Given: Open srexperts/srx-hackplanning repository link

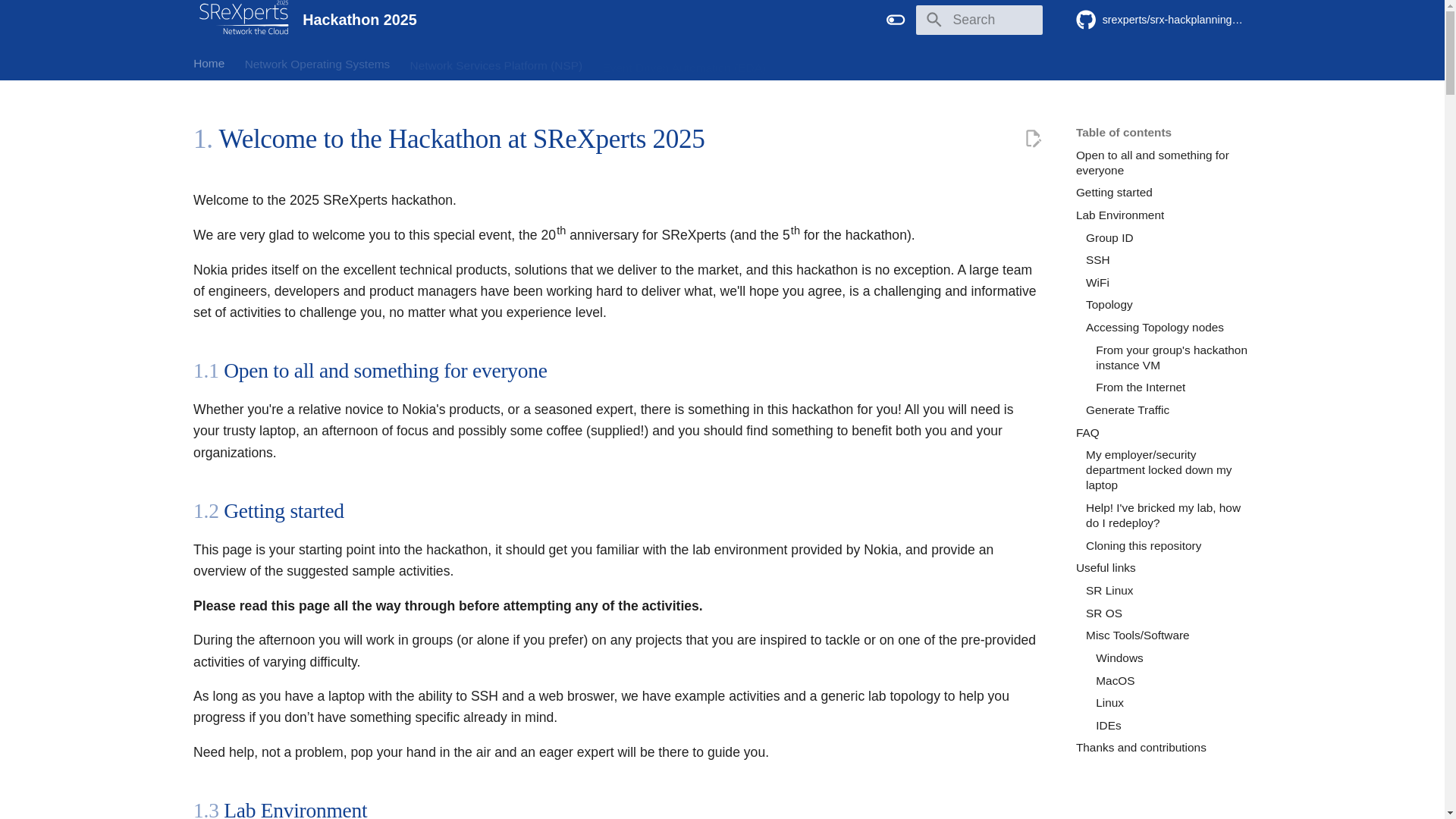Looking at the screenshot, I should [1172, 20].
